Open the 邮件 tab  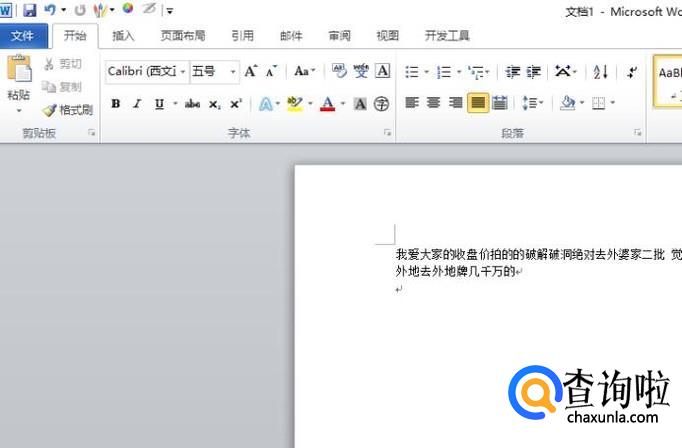(x=291, y=36)
